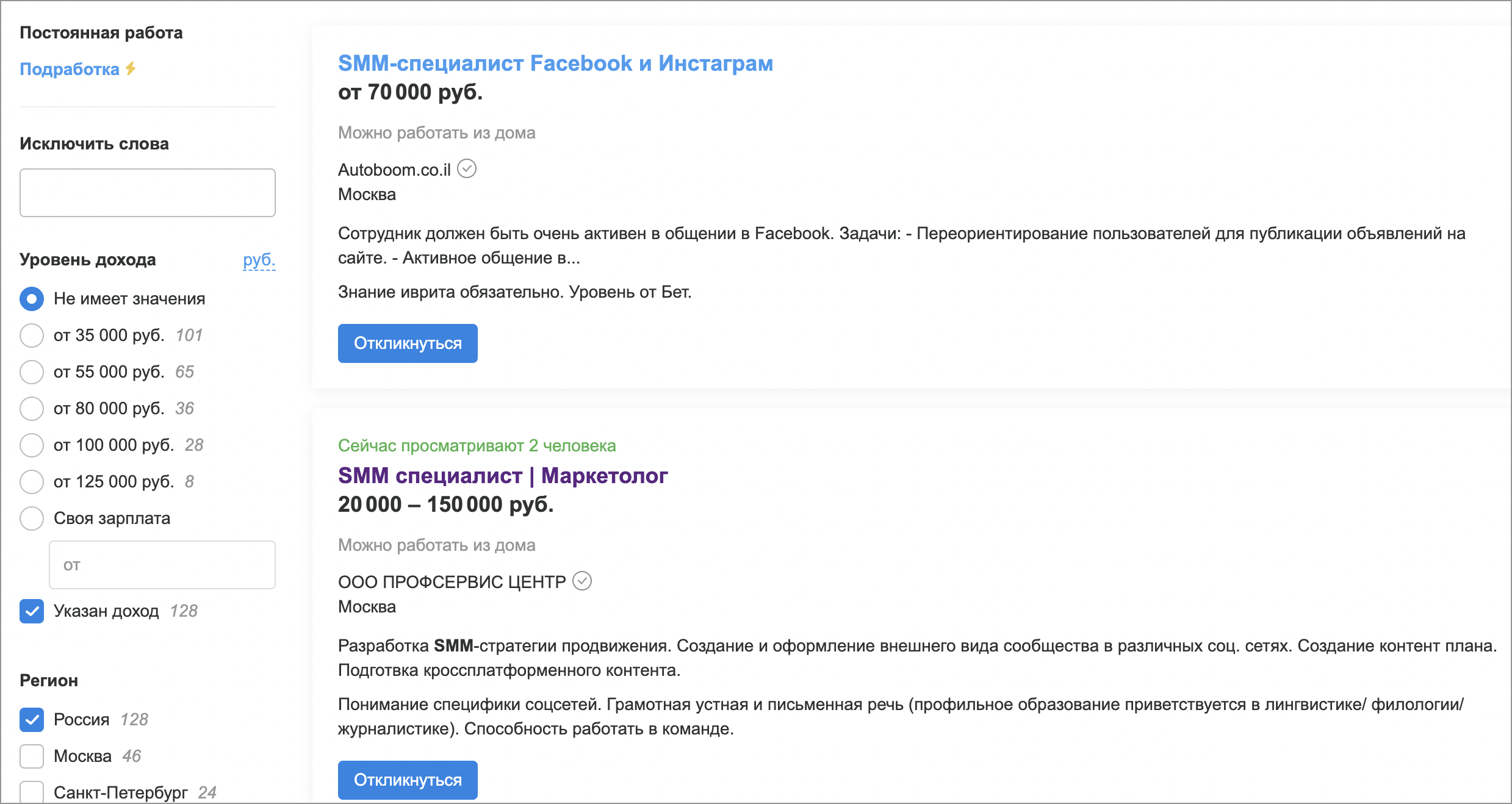Enable the Москва region checkbox
Viewport: 1512px width, 804px height.
tap(32, 756)
